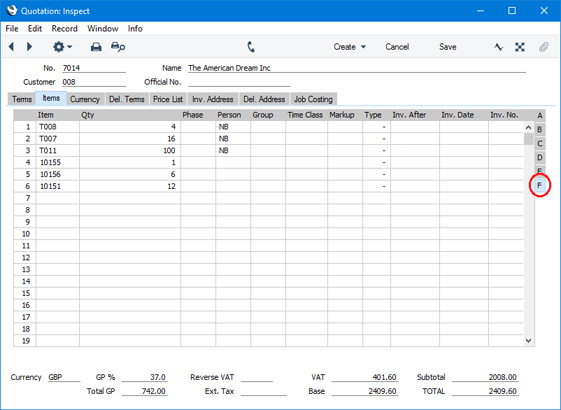Click the Official No. input field
The height and width of the screenshot is (410, 561).
click(239, 82)
